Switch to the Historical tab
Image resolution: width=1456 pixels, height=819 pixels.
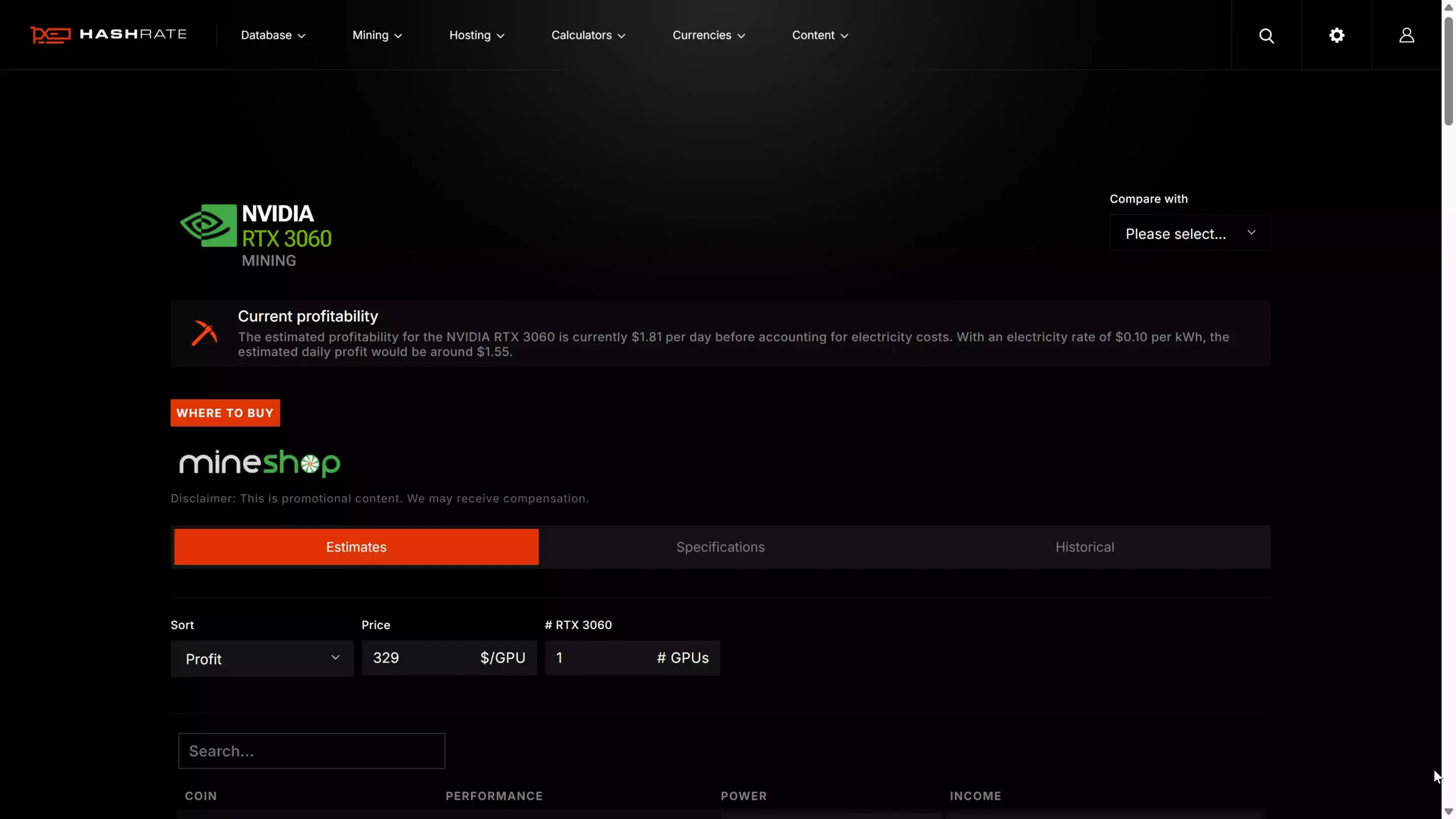pos(1085,547)
